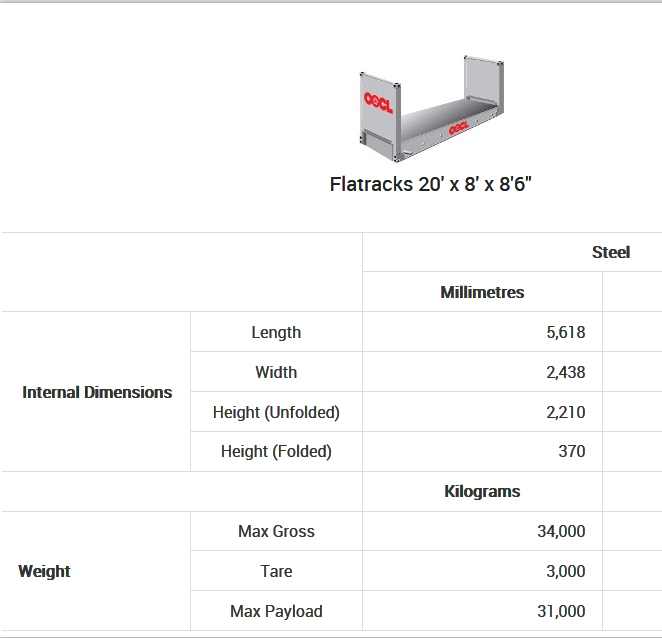
Task: Click the Kilograms unit header
Action: click(x=482, y=492)
